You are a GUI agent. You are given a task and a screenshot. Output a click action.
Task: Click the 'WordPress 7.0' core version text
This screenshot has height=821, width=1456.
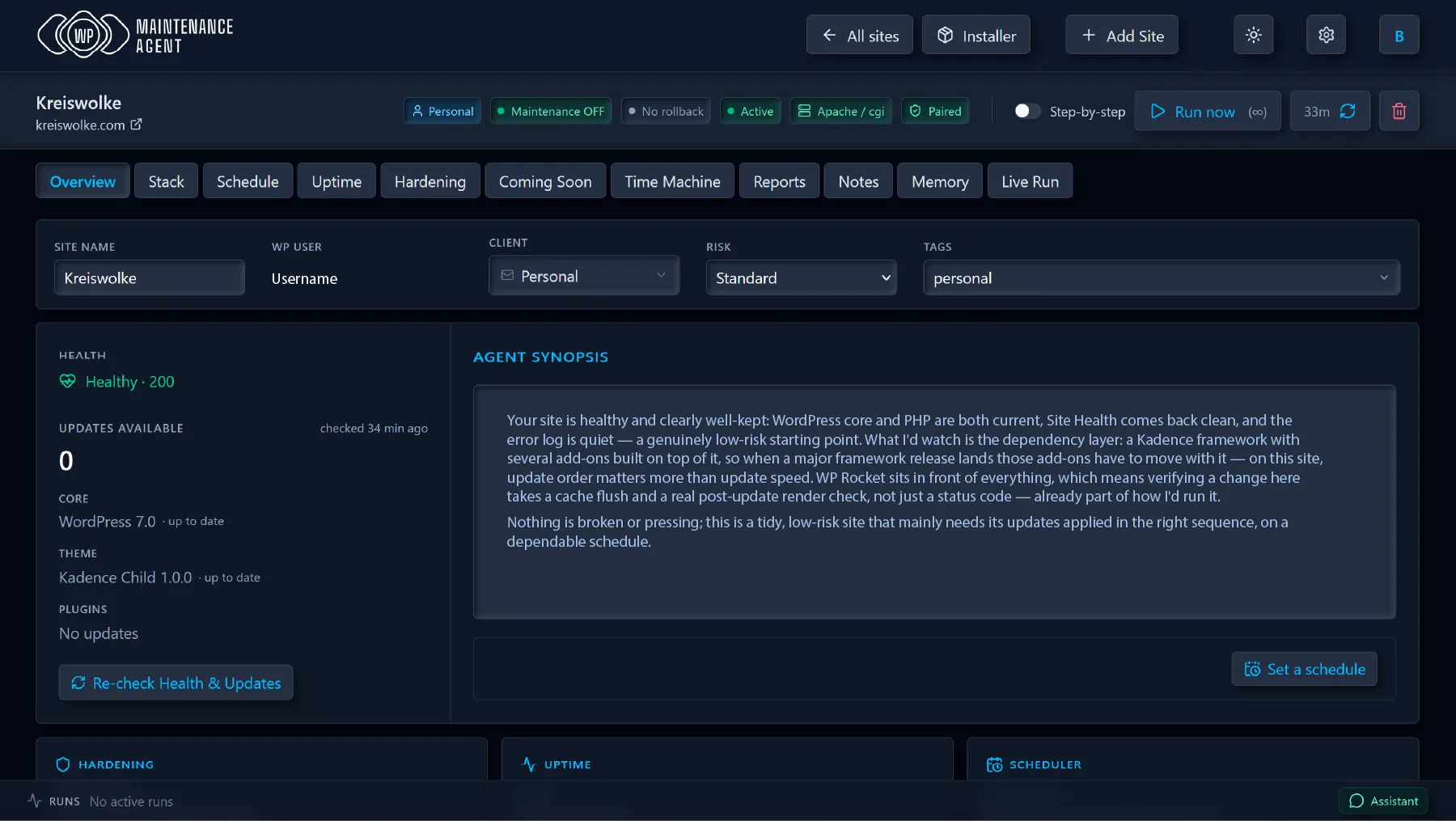tap(107, 522)
